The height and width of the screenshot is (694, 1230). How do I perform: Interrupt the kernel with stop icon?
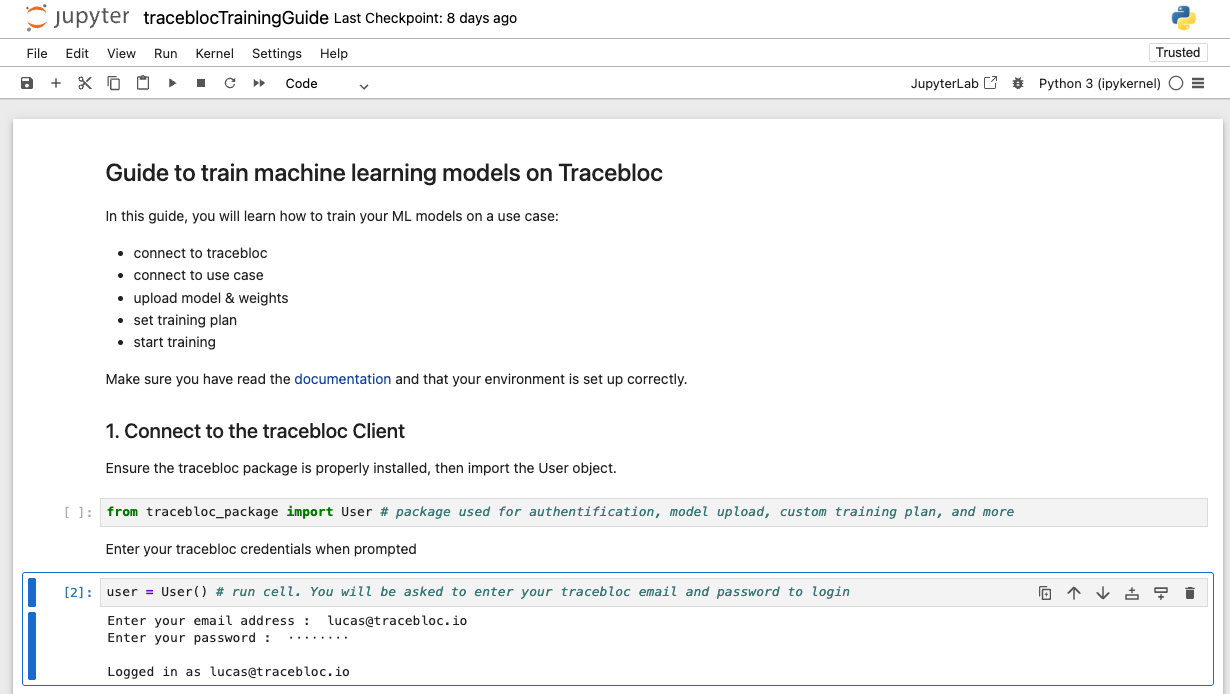(201, 84)
